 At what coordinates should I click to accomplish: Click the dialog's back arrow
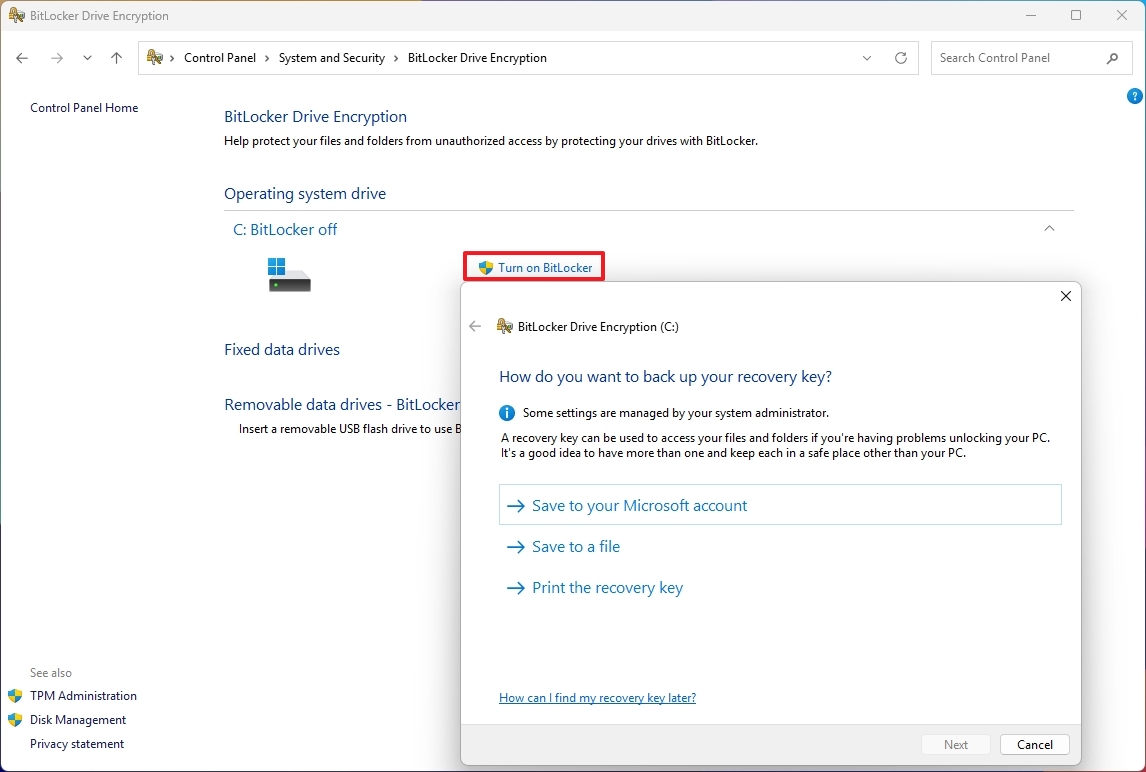pyautogui.click(x=475, y=326)
